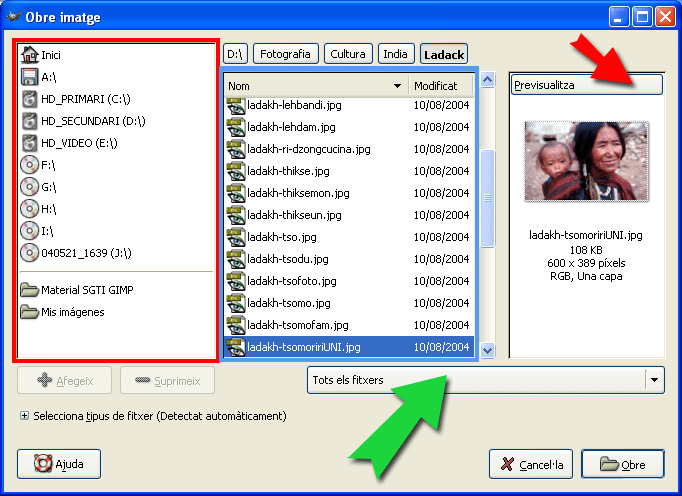Viewport: 682px width, 496px height.
Task: Click the ladakh-tsodu.jpg file icon
Action: [236, 259]
